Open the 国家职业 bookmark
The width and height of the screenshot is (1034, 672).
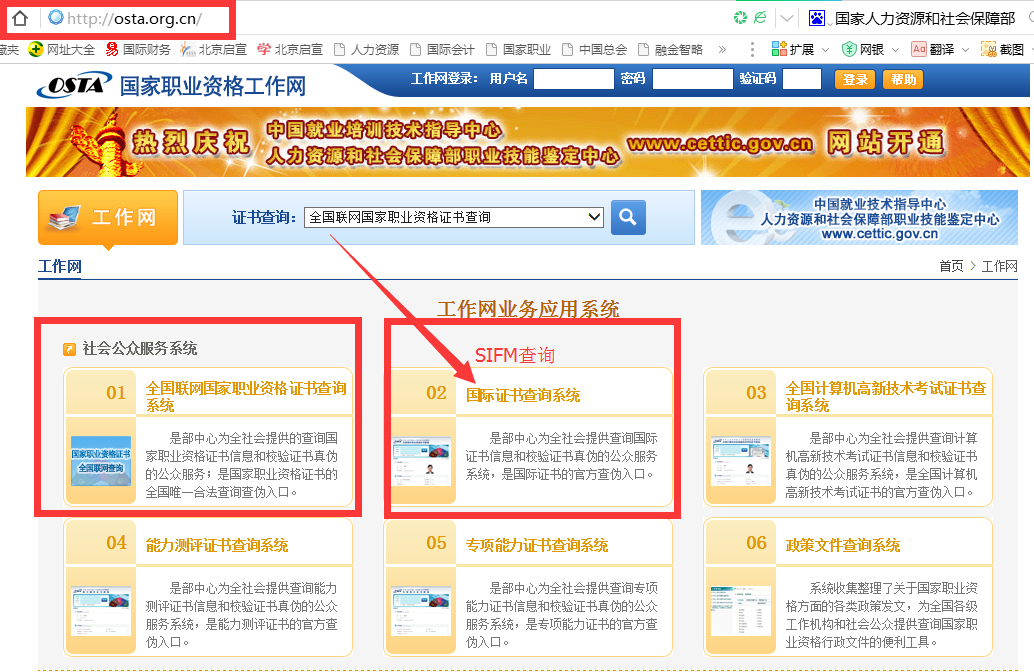518,49
